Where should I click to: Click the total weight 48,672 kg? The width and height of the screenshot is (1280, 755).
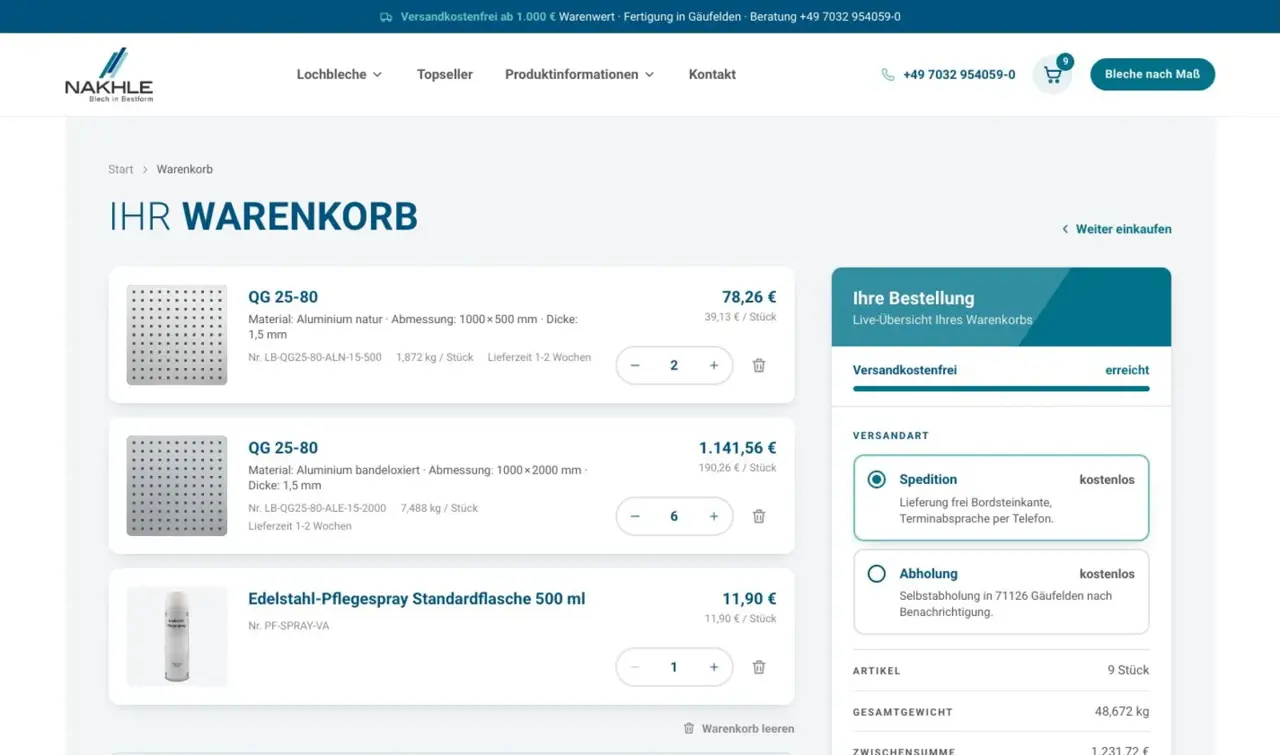tap(1122, 712)
